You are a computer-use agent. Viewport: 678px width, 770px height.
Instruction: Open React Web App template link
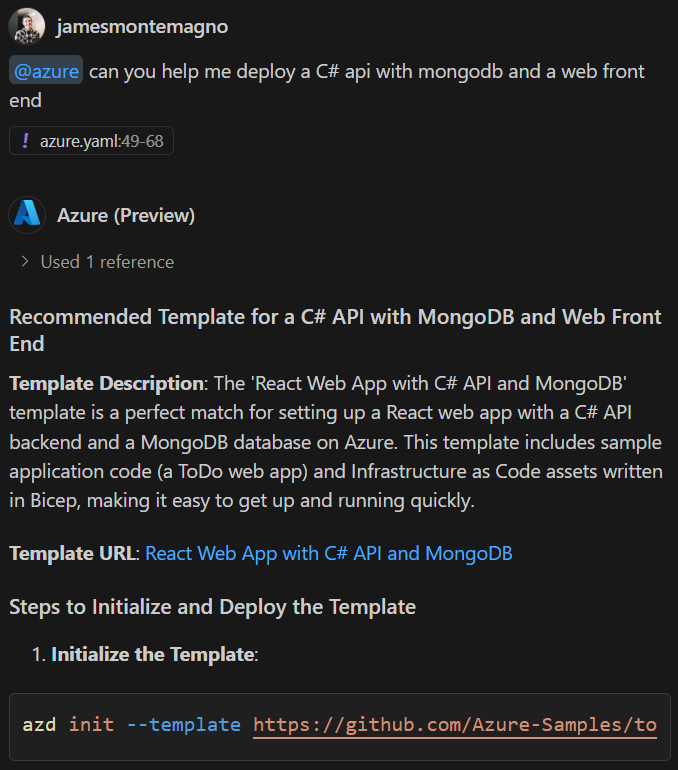click(x=329, y=553)
